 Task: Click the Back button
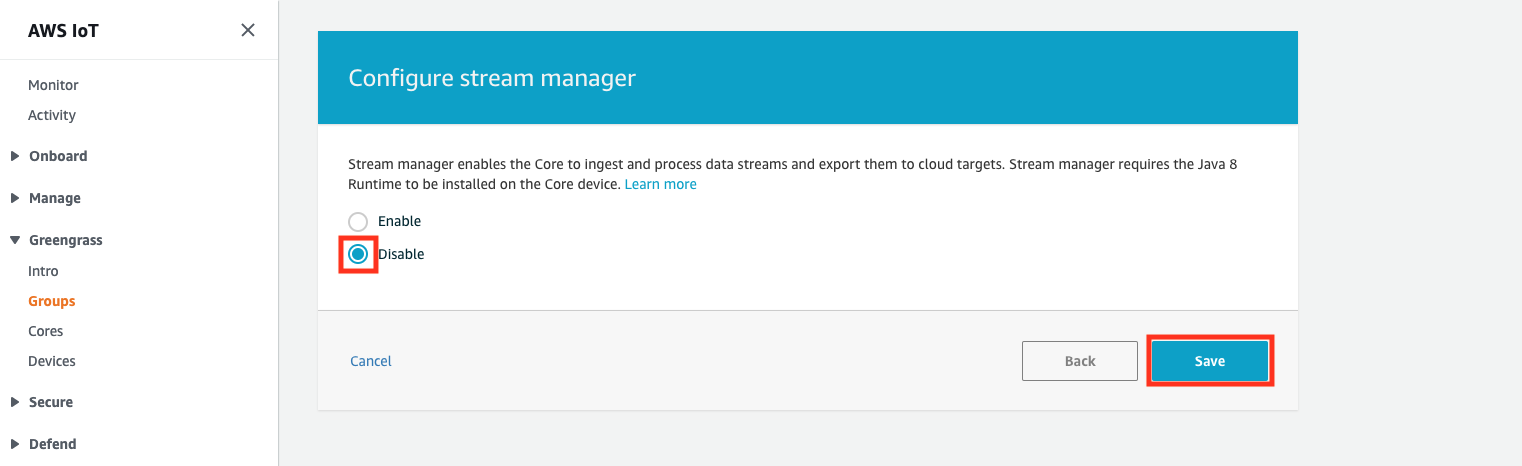pos(1080,361)
